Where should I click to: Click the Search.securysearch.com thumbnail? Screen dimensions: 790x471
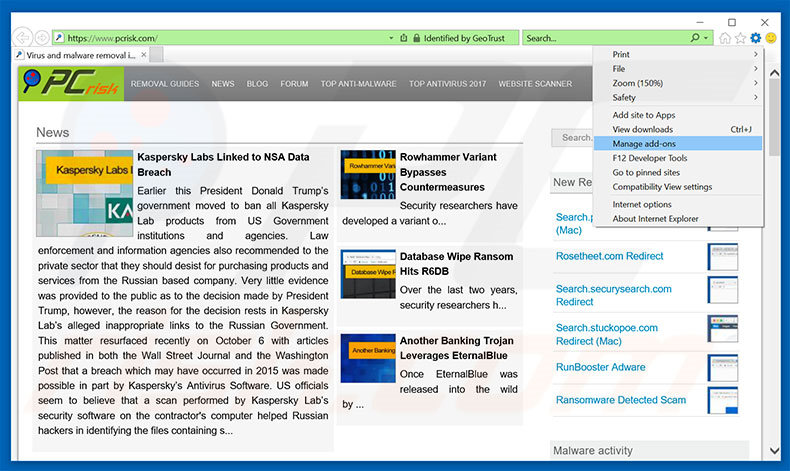pyautogui.click(x=722, y=290)
